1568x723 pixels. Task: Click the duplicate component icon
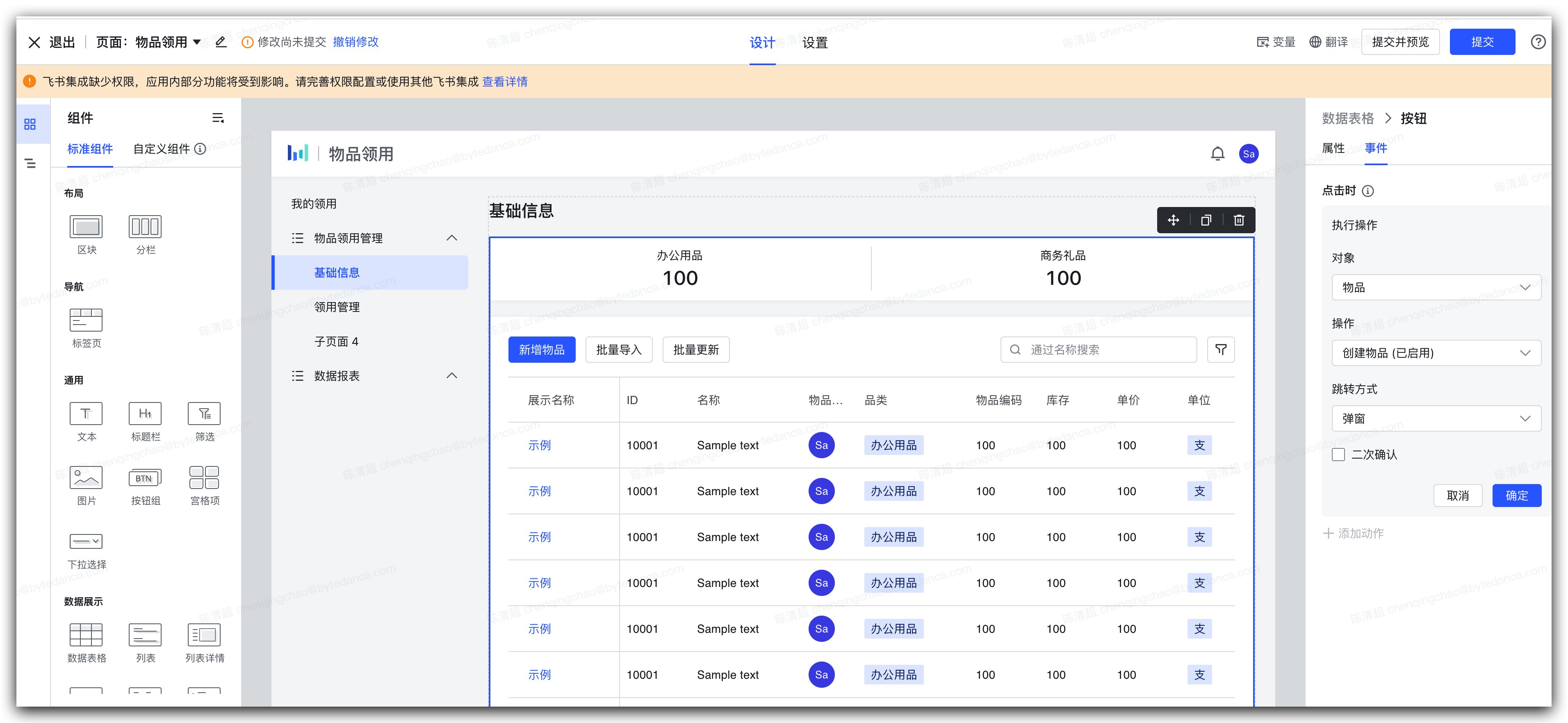coord(1206,221)
